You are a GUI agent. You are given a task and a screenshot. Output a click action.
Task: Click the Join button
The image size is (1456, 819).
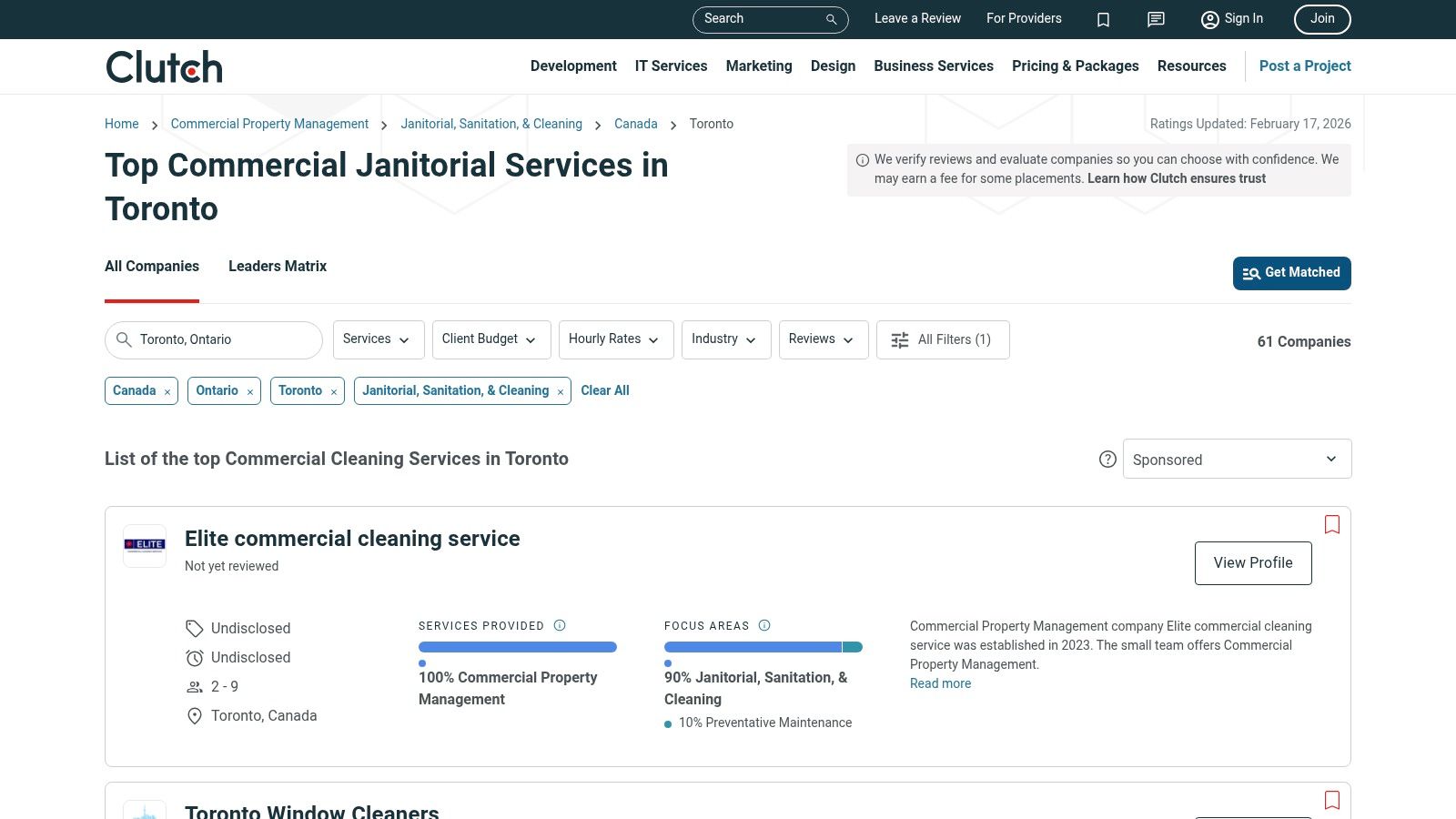[x=1322, y=19]
